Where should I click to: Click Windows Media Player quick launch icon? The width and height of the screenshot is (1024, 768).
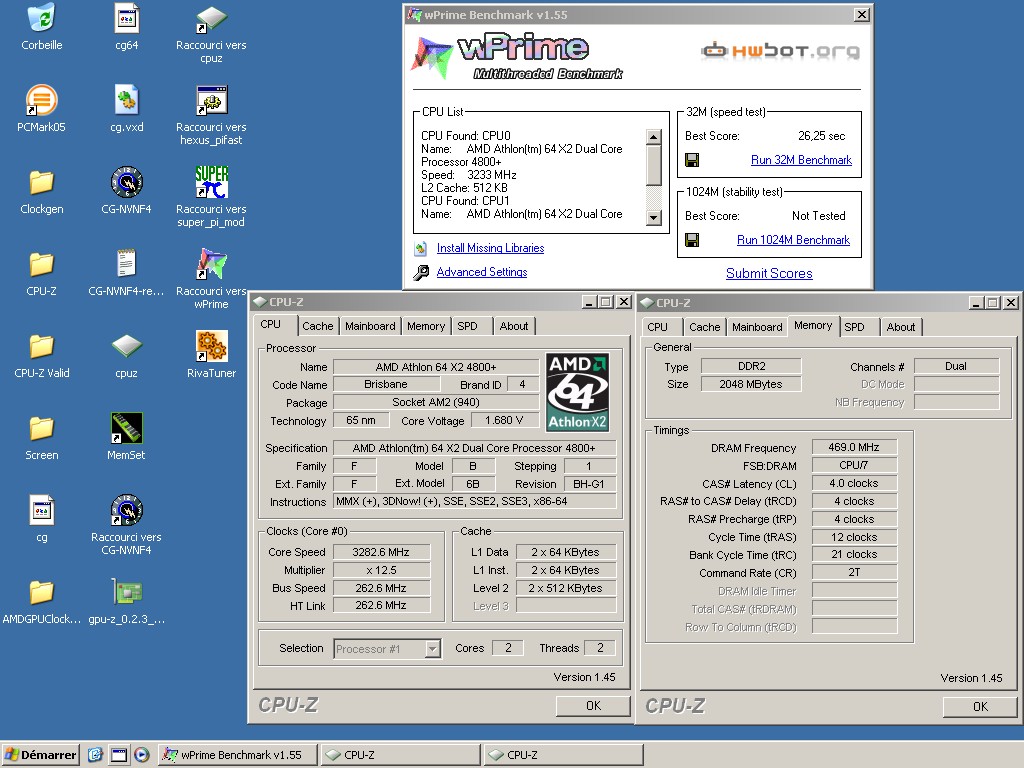142,755
